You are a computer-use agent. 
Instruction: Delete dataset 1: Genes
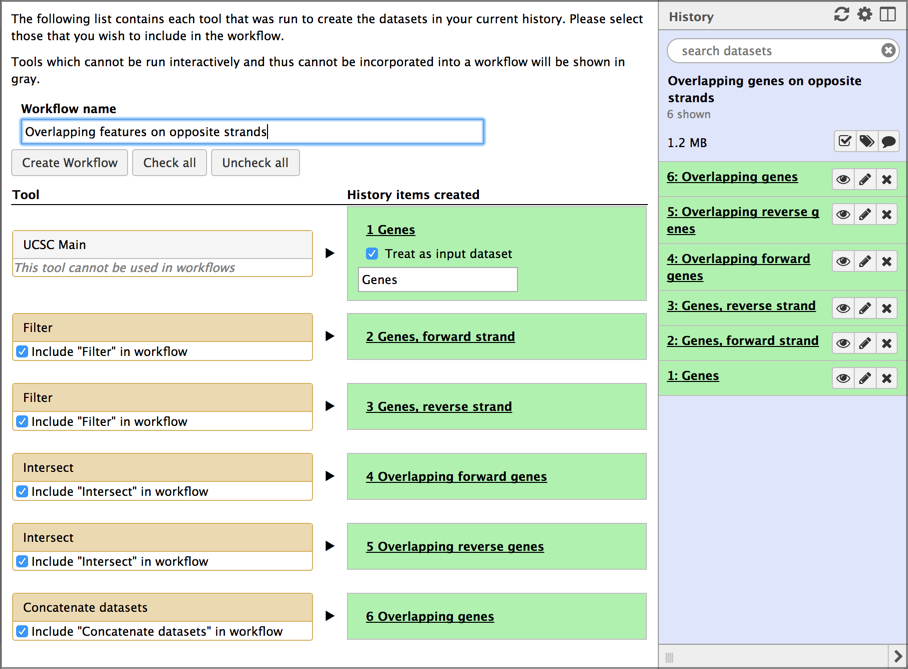887,378
